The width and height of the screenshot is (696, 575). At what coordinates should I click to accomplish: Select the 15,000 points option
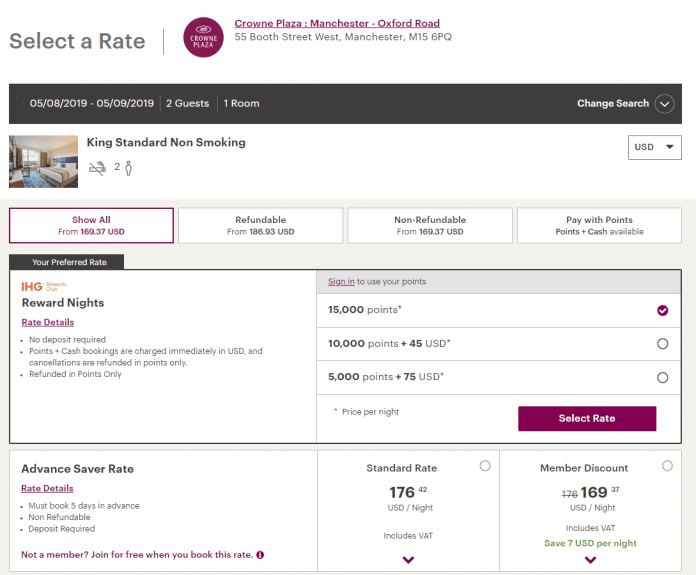pos(662,310)
